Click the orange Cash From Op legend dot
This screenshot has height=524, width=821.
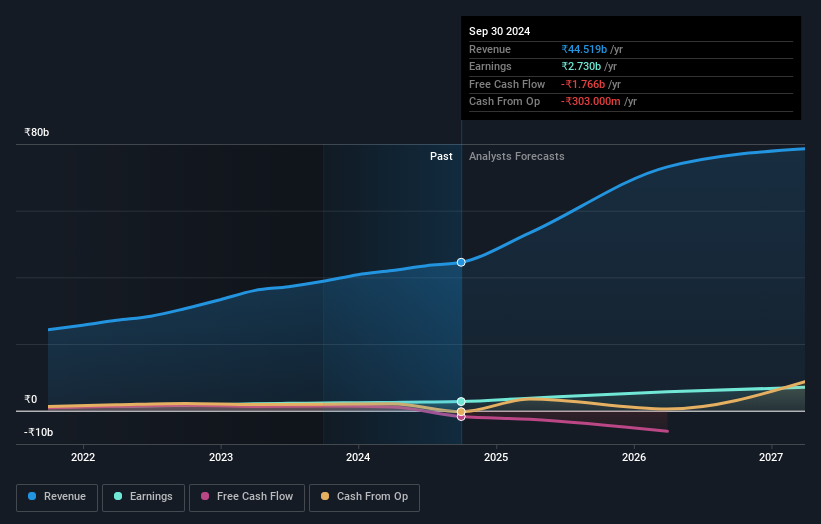coord(325,496)
